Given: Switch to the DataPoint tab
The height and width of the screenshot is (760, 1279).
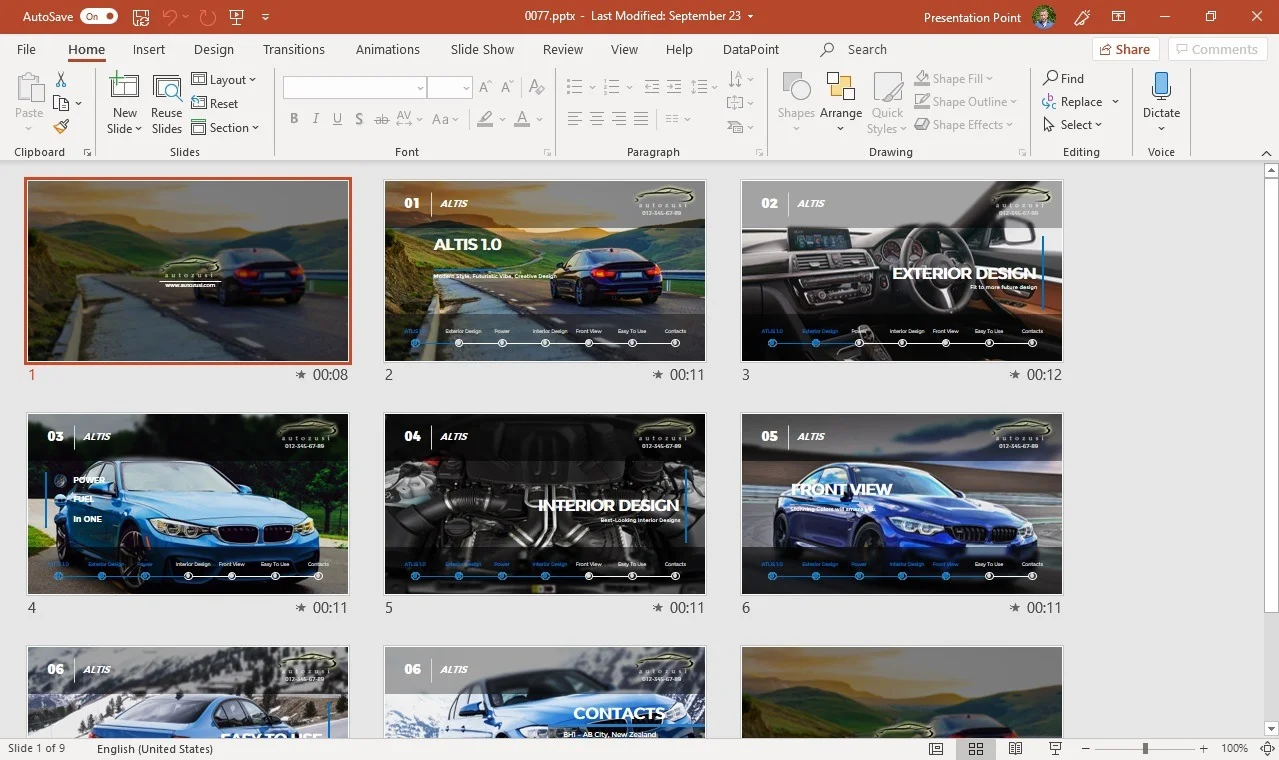Looking at the screenshot, I should tap(750, 49).
